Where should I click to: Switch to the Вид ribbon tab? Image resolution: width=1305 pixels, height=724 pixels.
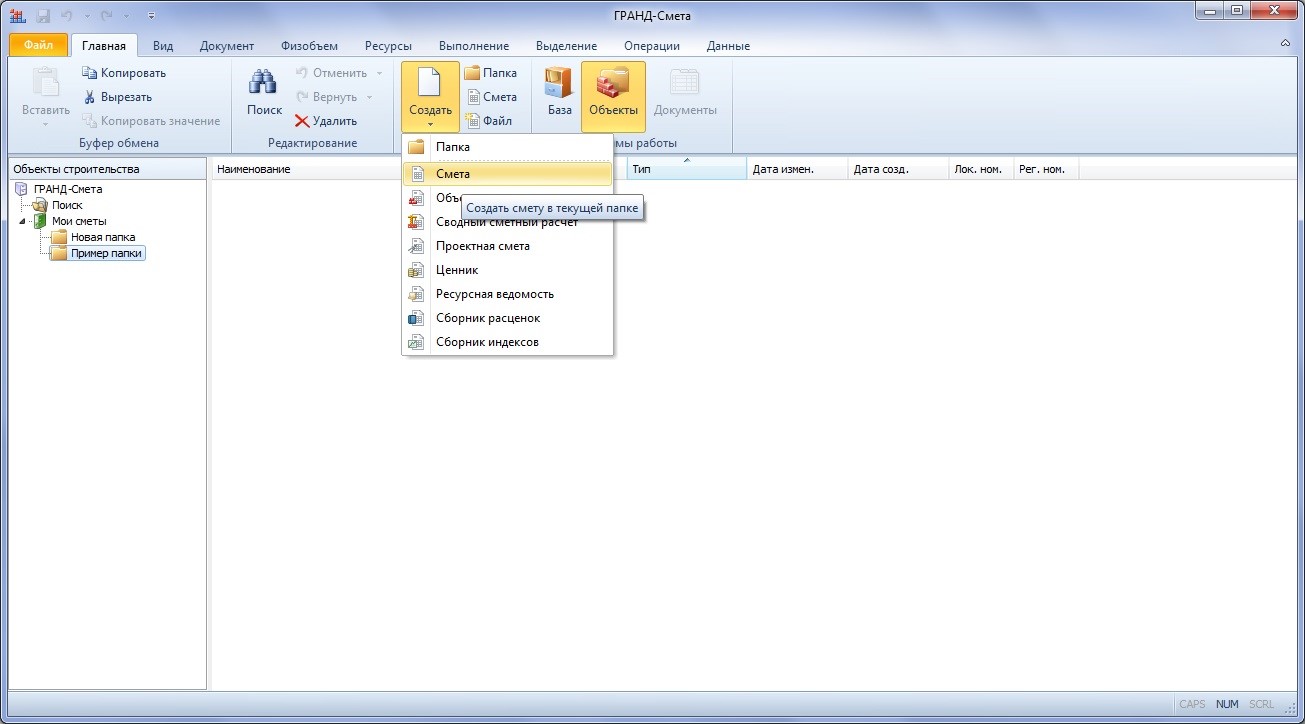163,46
